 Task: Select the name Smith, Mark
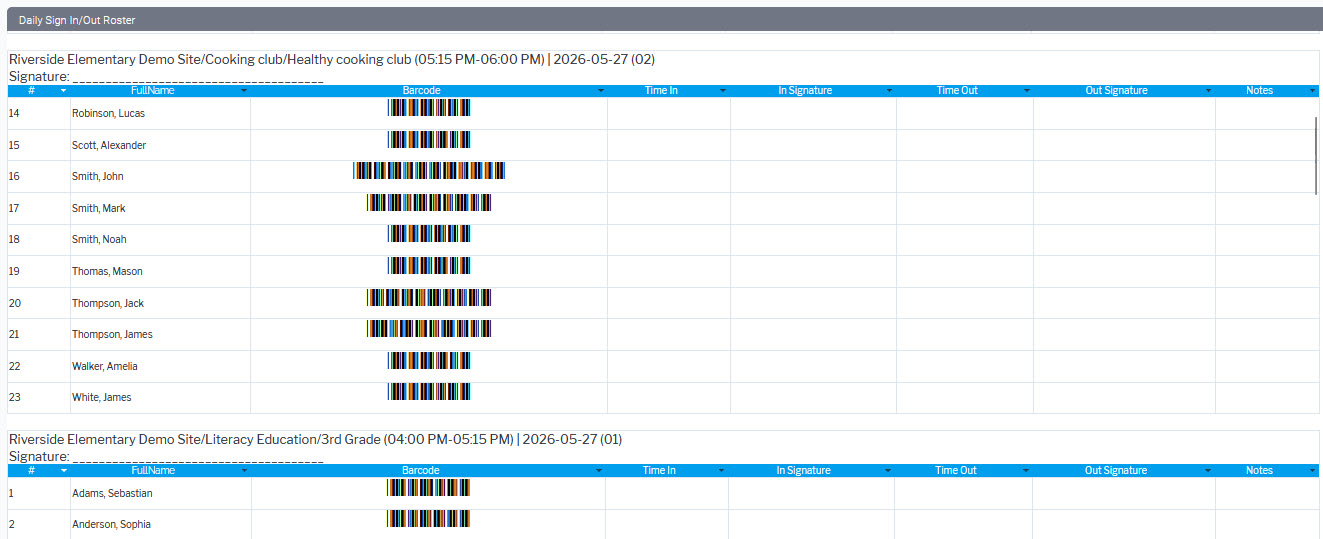pos(99,209)
